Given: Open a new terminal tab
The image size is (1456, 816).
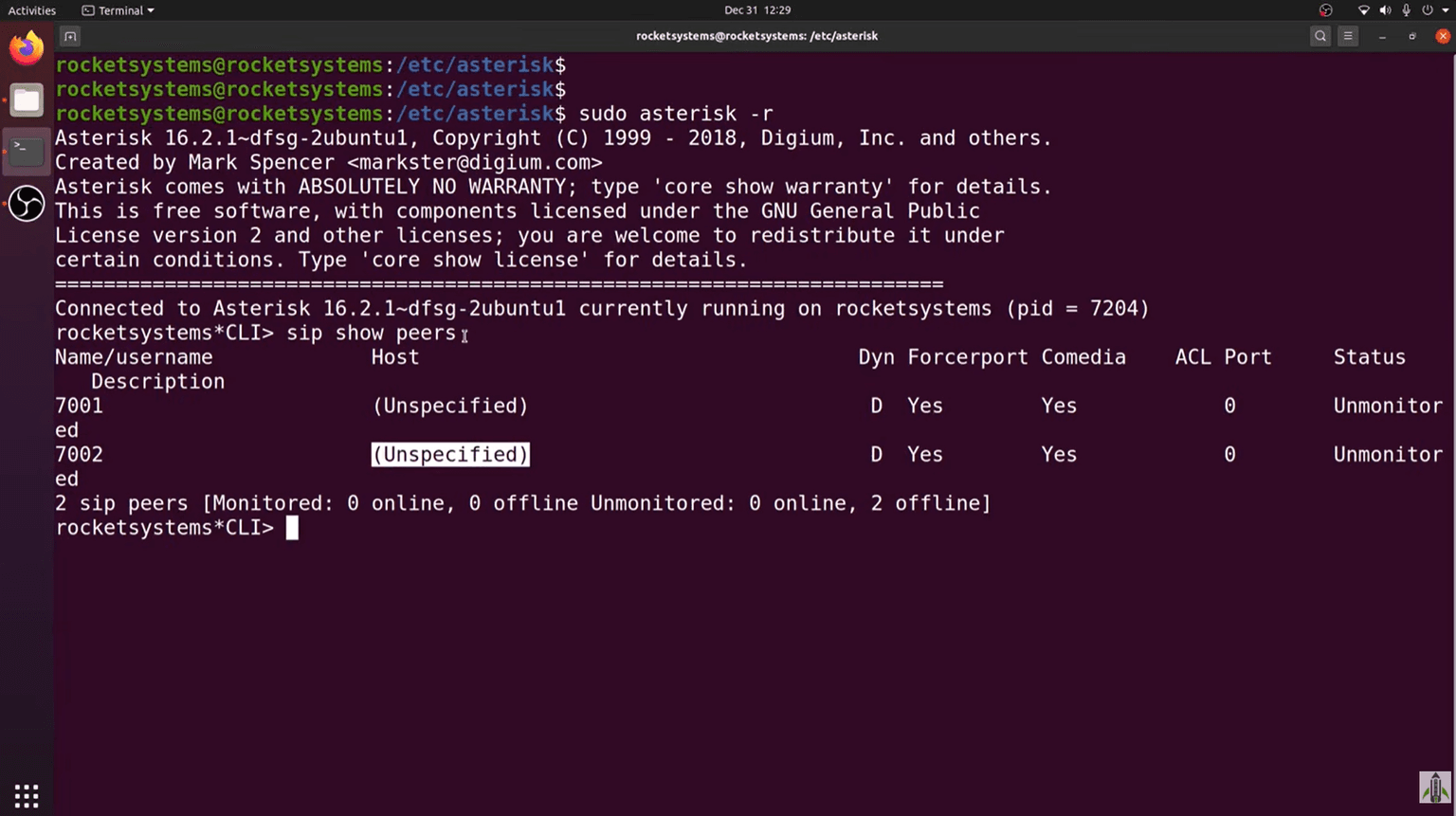Looking at the screenshot, I should tap(70, 36).
